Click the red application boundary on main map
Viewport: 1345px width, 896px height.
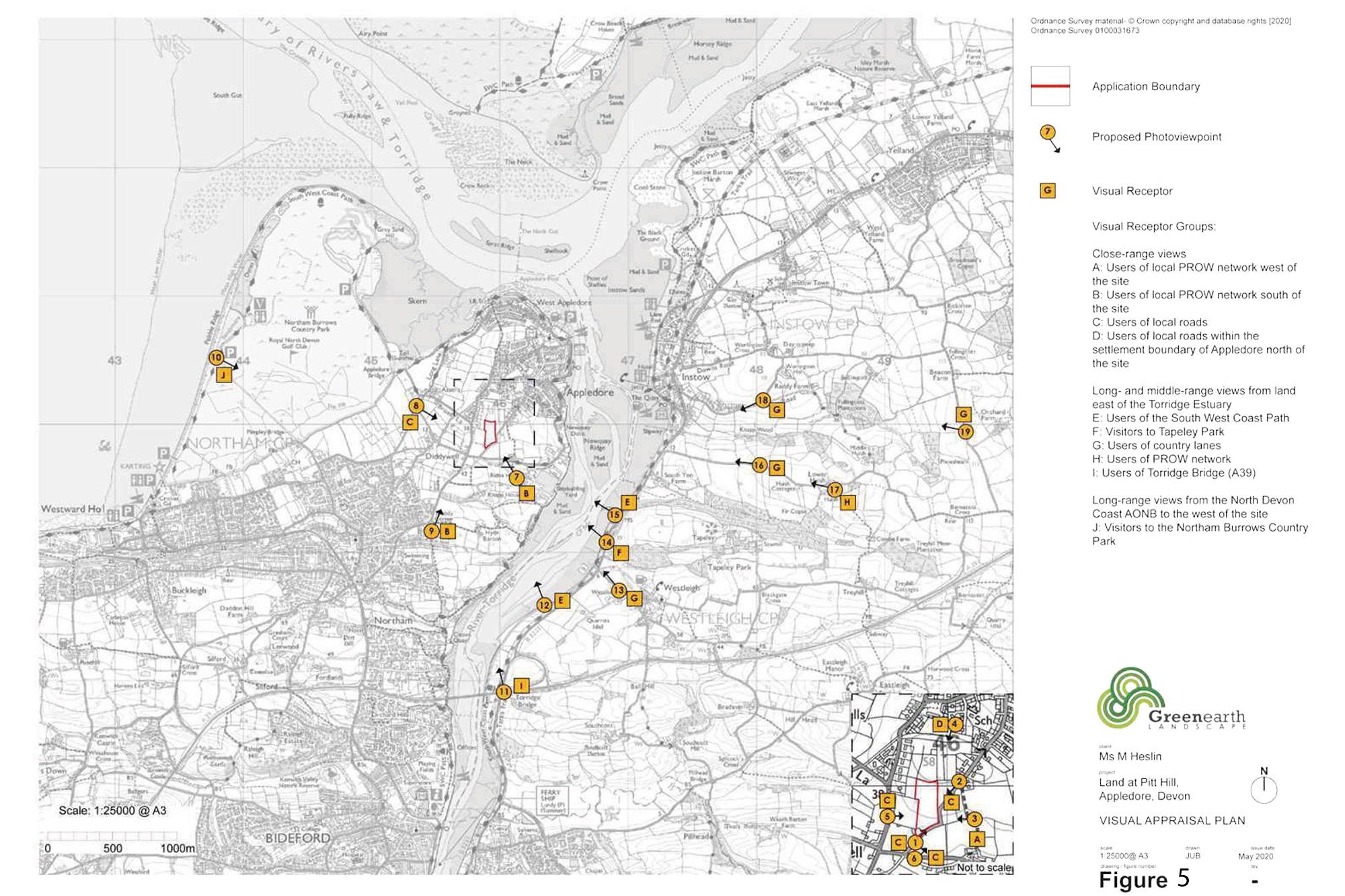(490, 434)
